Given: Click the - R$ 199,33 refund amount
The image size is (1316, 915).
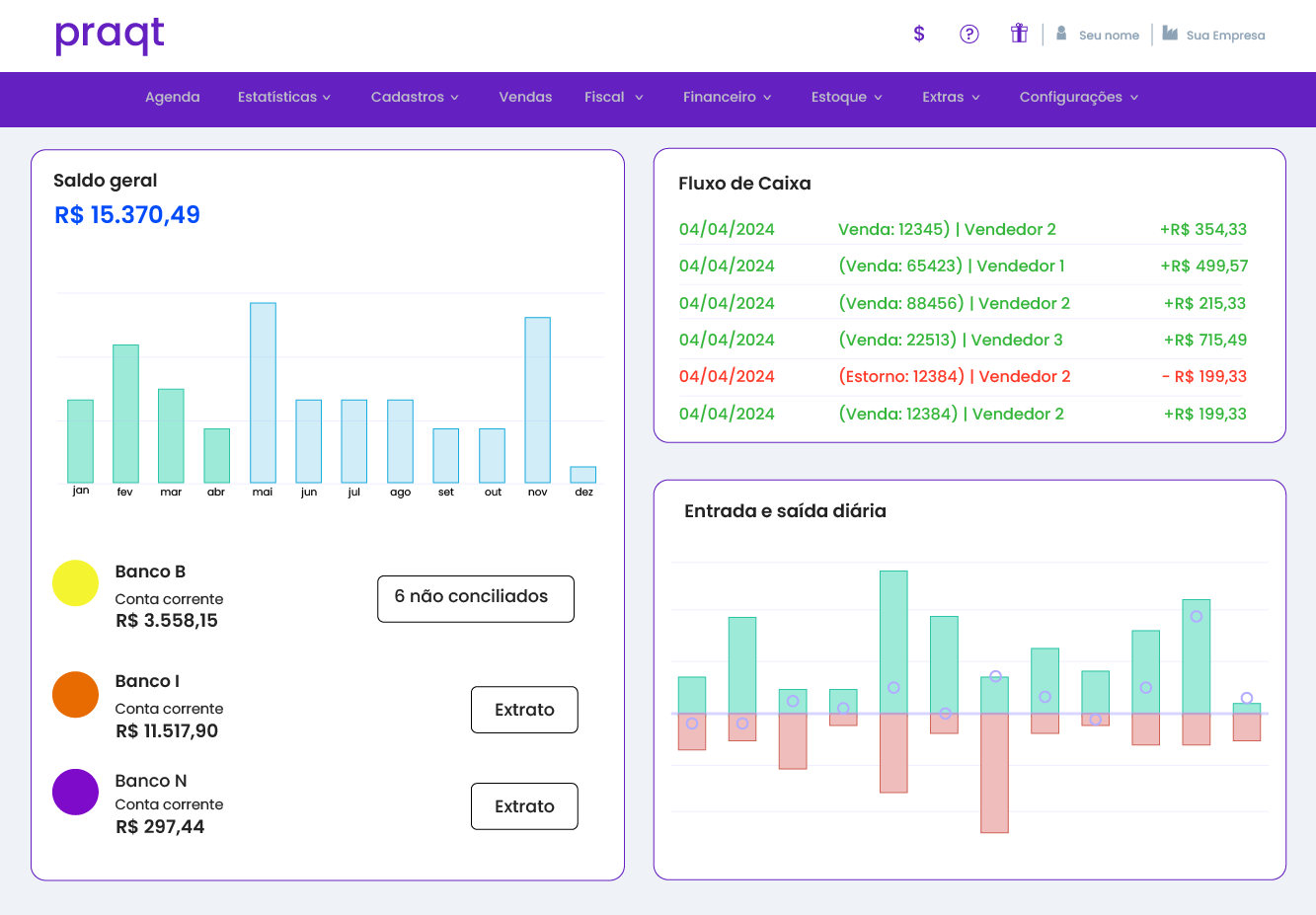Looking at the screenshot, I should coord(1204,376).
